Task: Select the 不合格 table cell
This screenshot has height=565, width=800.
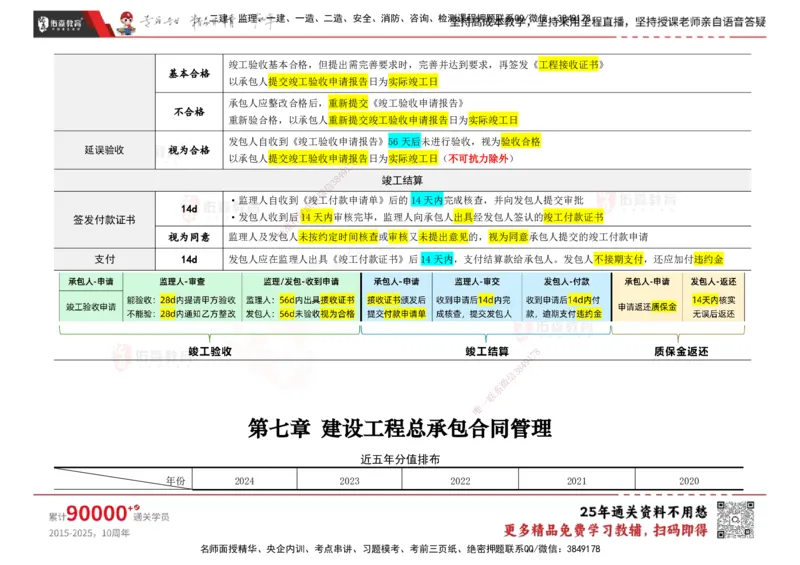Action: tap(189, 111)
